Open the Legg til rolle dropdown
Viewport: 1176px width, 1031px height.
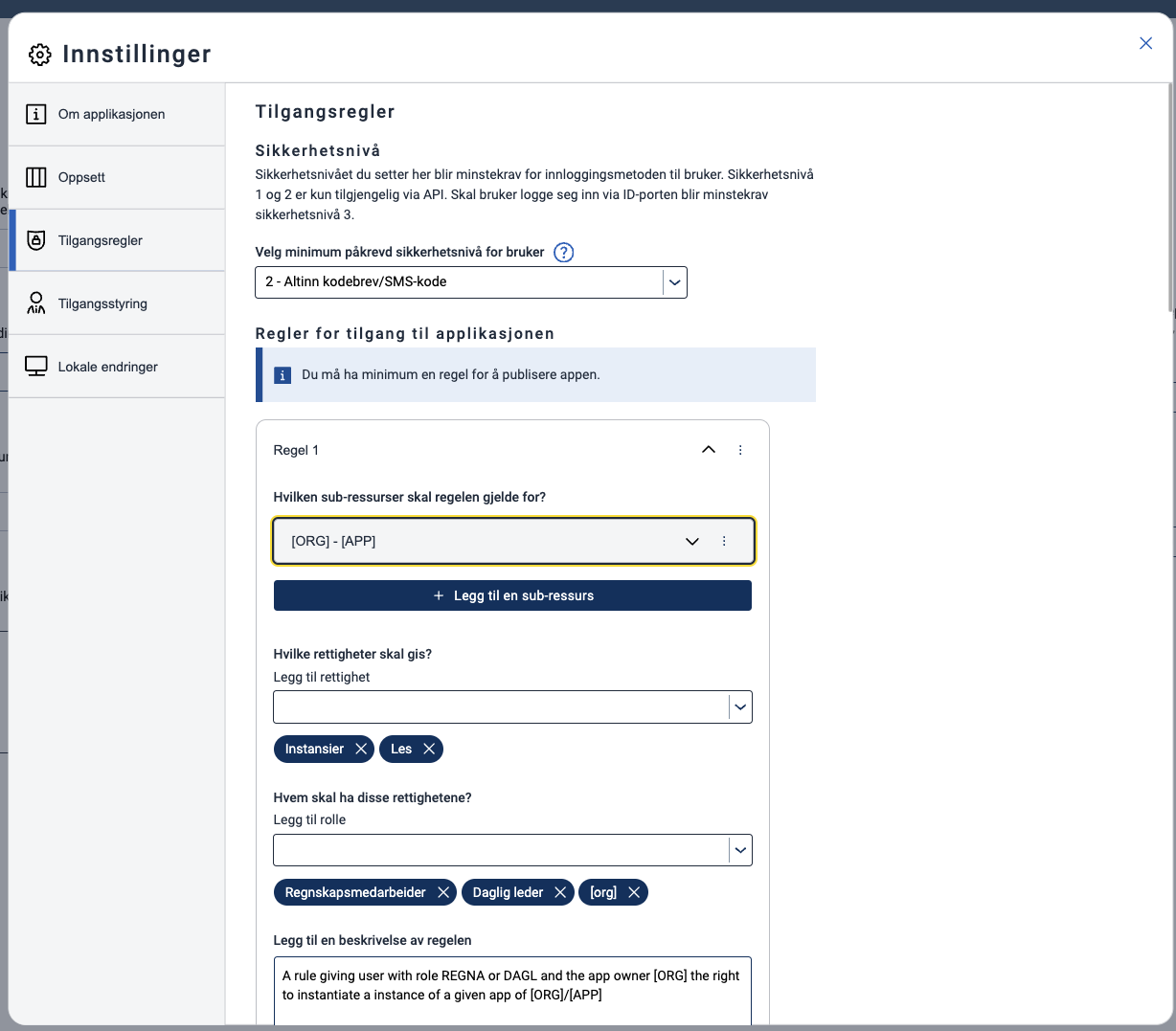coord(513,850)
